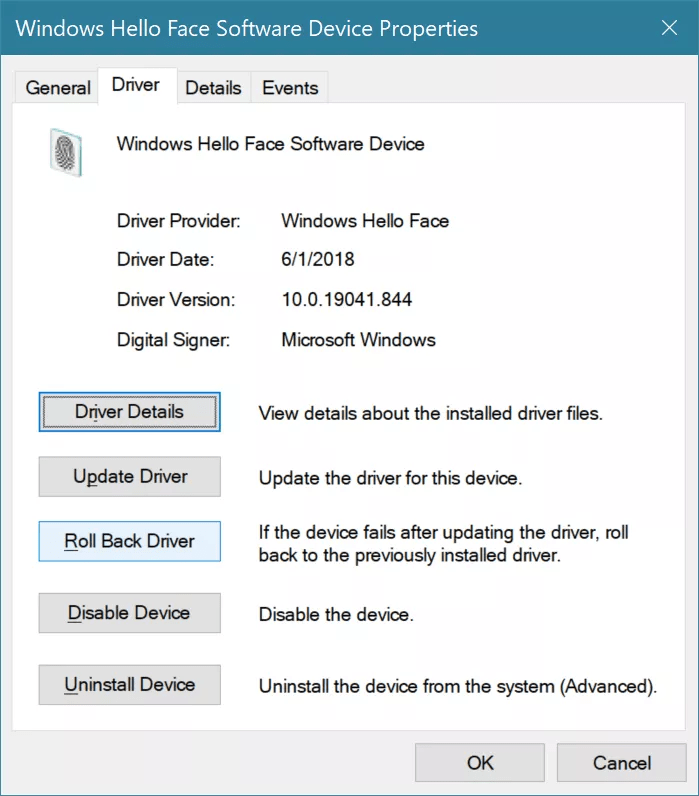Click text 'Disable the device.'
Image resolution: width=699 pixels, height=796 pixels.
pyautogui.click(x=336, y=614)
